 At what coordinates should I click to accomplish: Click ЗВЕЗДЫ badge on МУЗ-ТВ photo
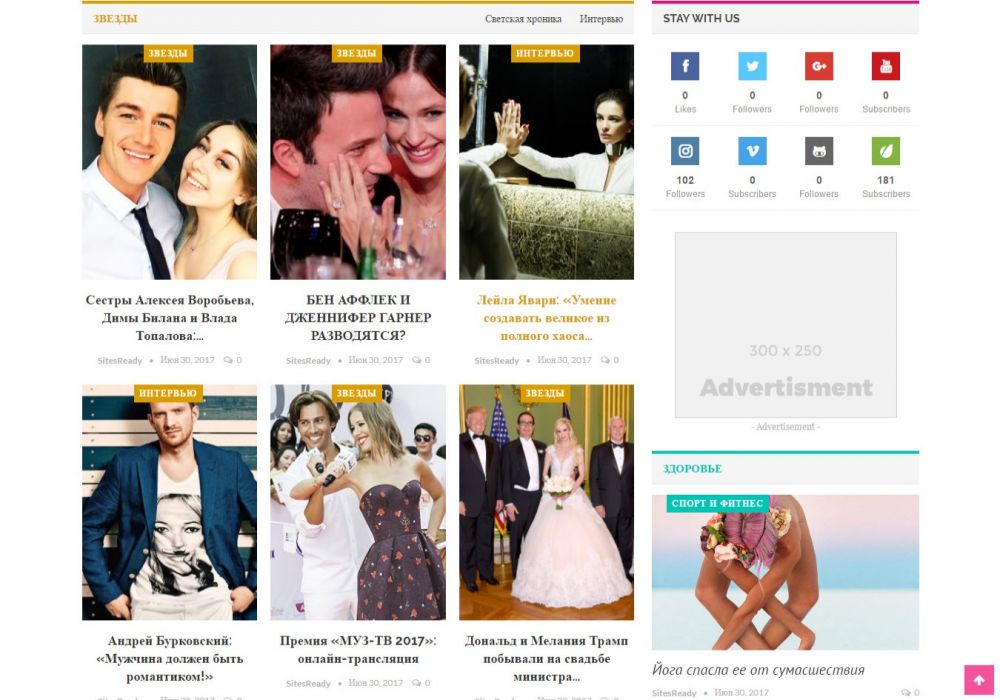[x=357, y=393]
